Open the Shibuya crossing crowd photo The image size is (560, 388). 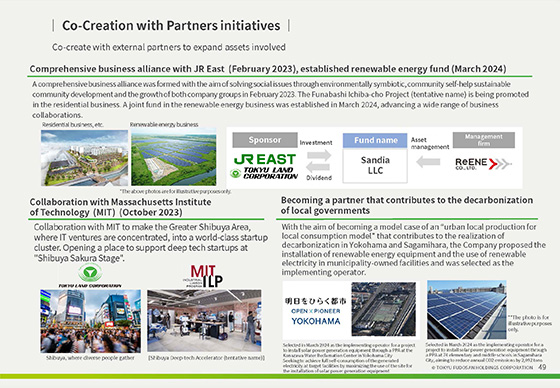[x=90, y=321]
